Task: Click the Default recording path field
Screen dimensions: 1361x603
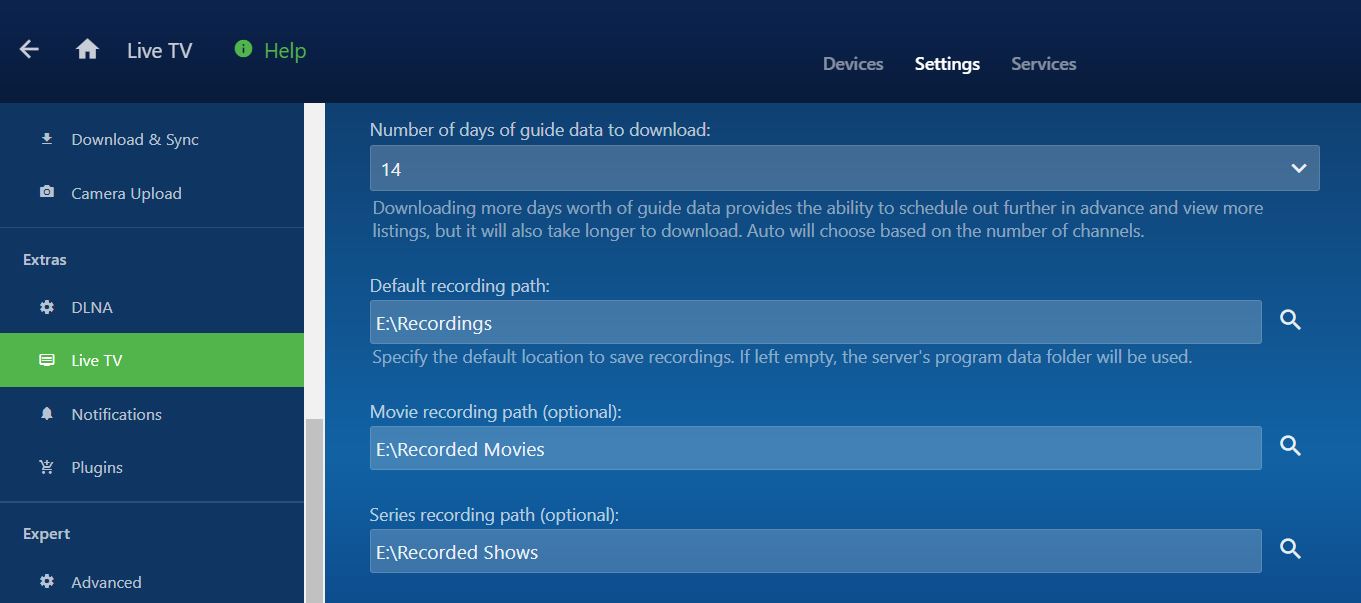Action: click(815, 322)
